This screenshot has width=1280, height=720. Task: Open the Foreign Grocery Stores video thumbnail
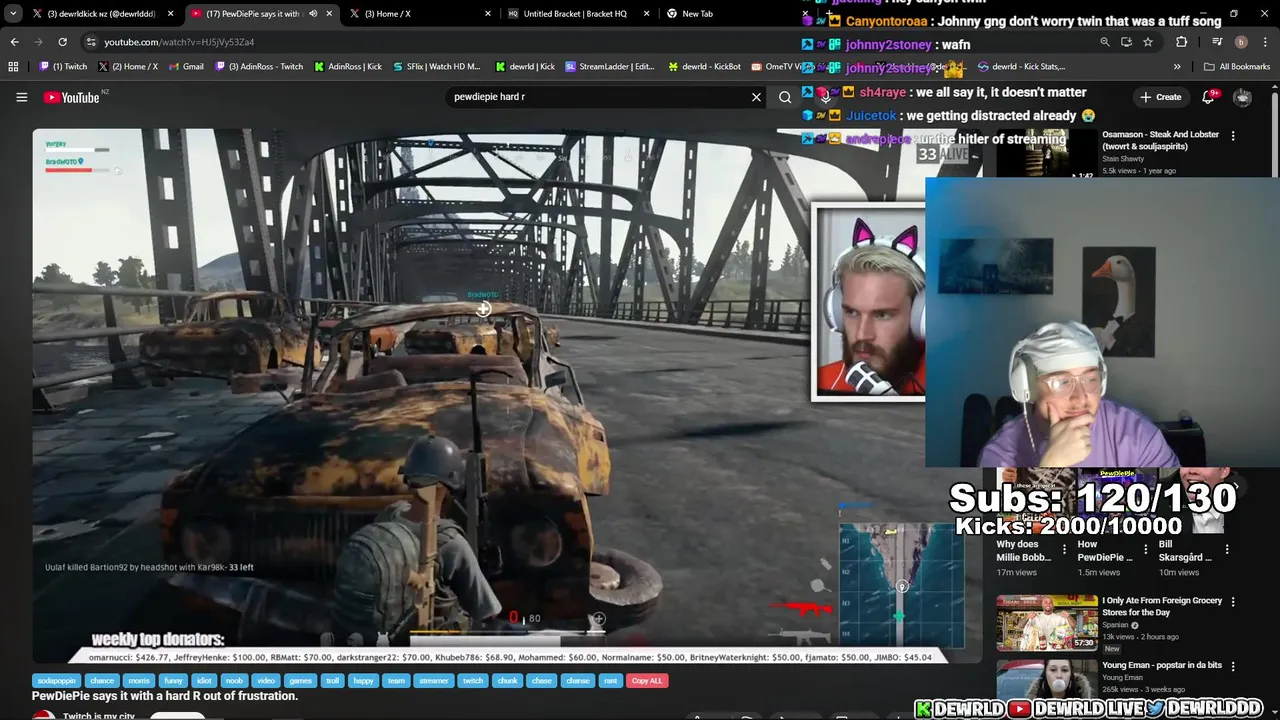(x=1046, y=623)
